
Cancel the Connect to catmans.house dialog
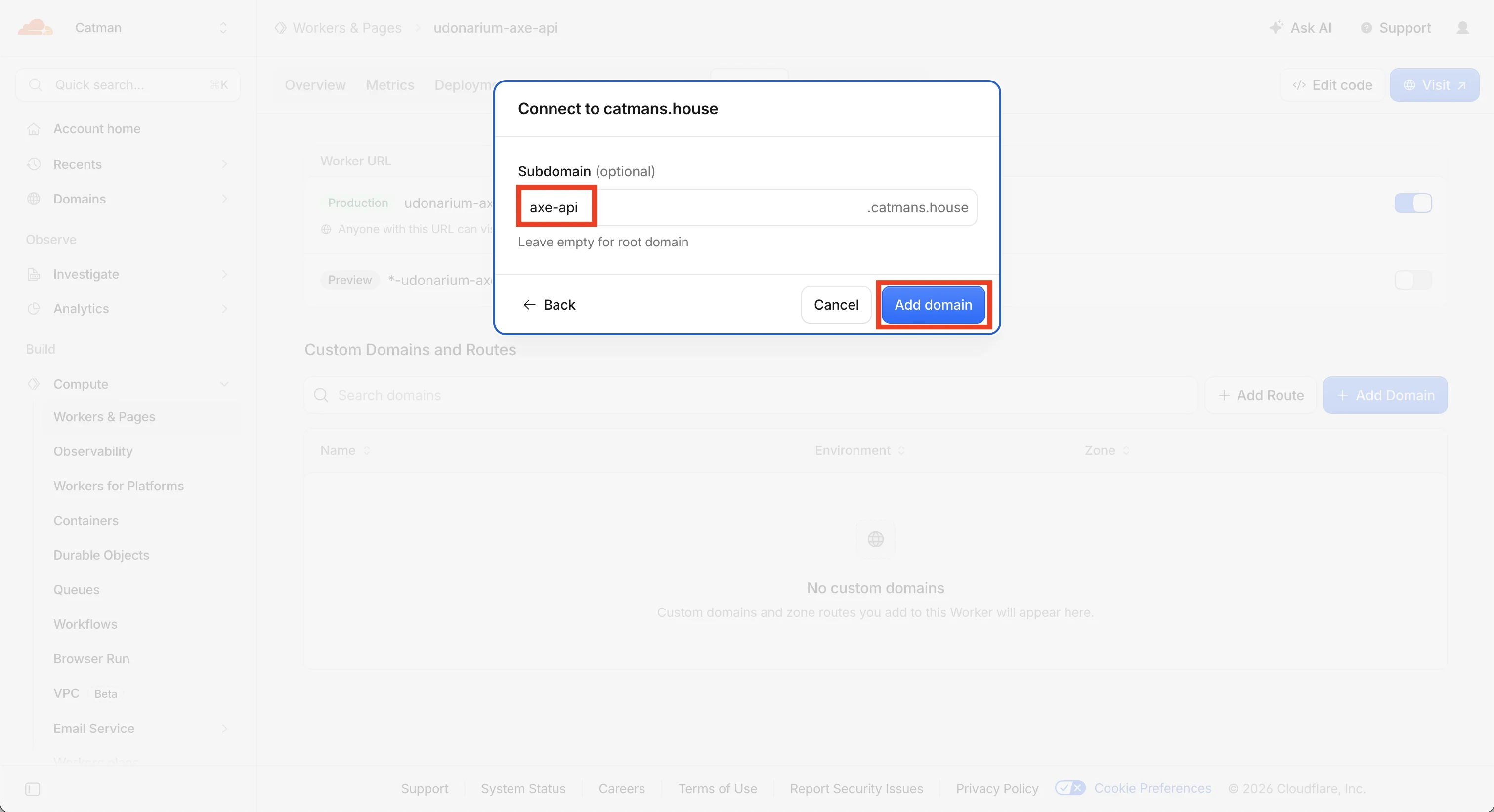tap(836, 305)
